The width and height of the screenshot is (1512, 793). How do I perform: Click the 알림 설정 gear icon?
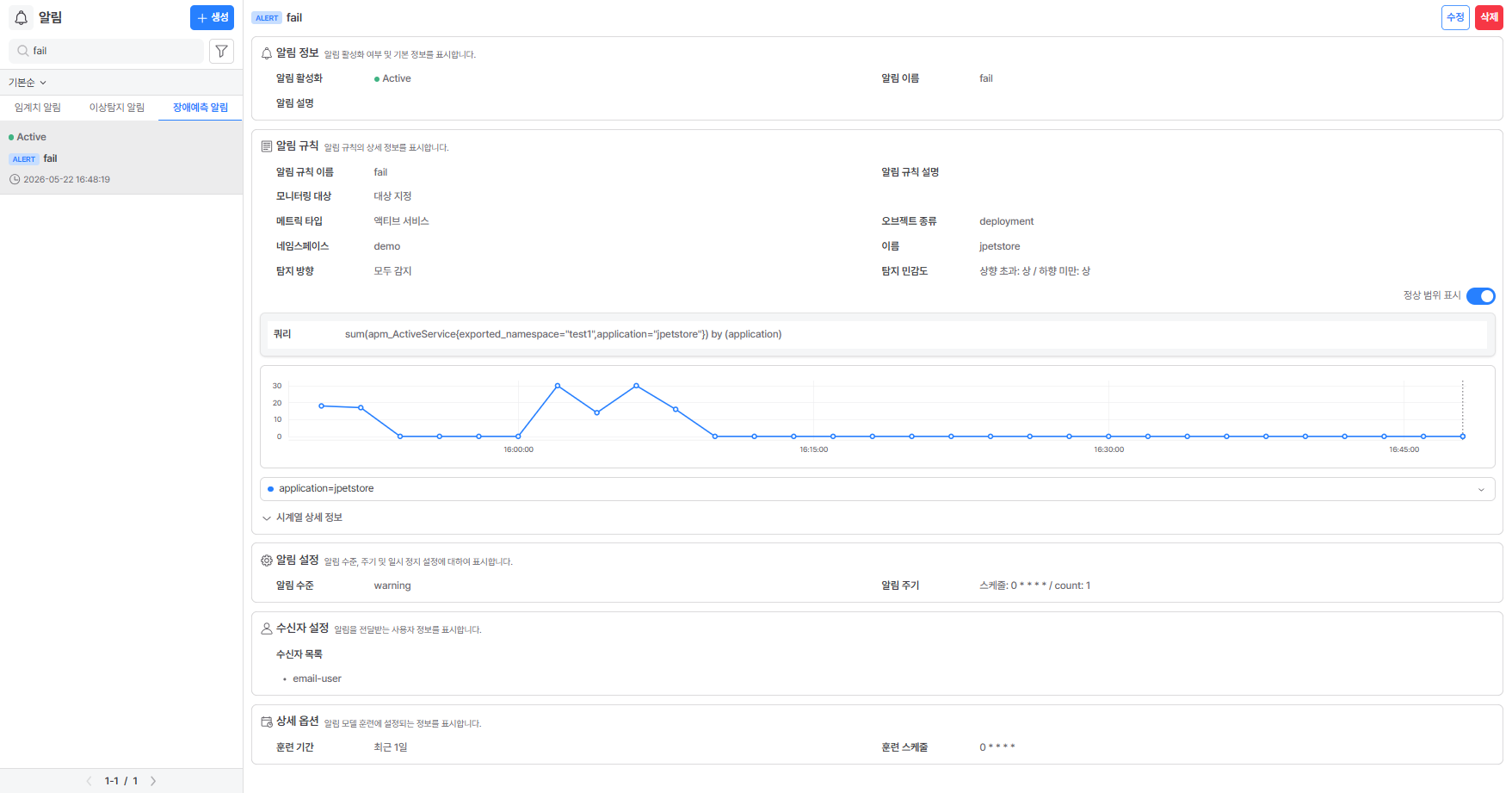tap(267, 561)
